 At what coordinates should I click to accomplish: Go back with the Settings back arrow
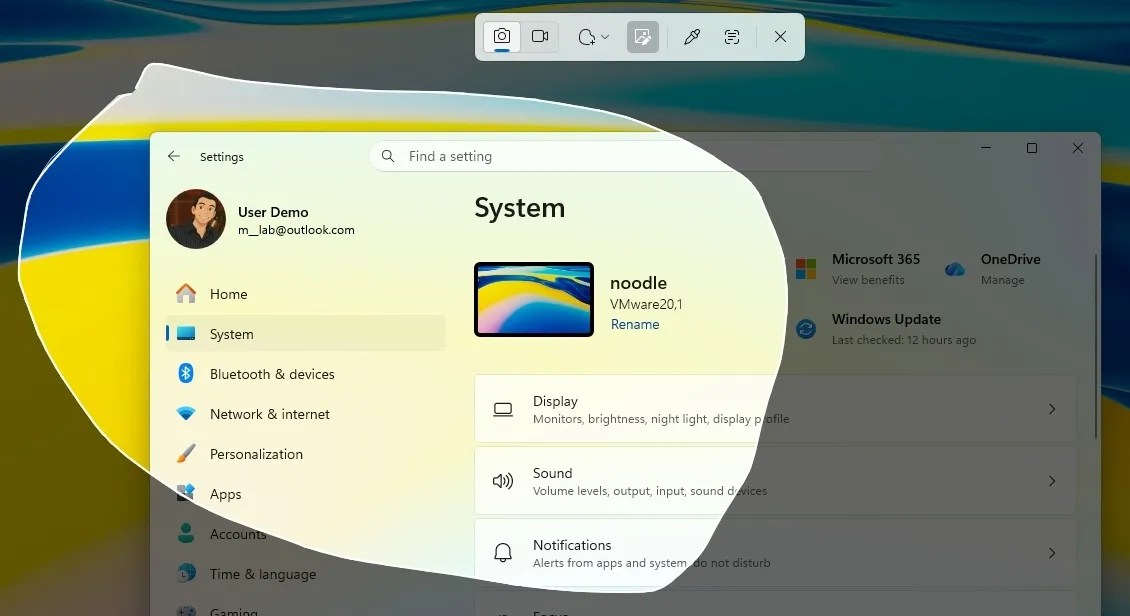[x=174, y=156]
